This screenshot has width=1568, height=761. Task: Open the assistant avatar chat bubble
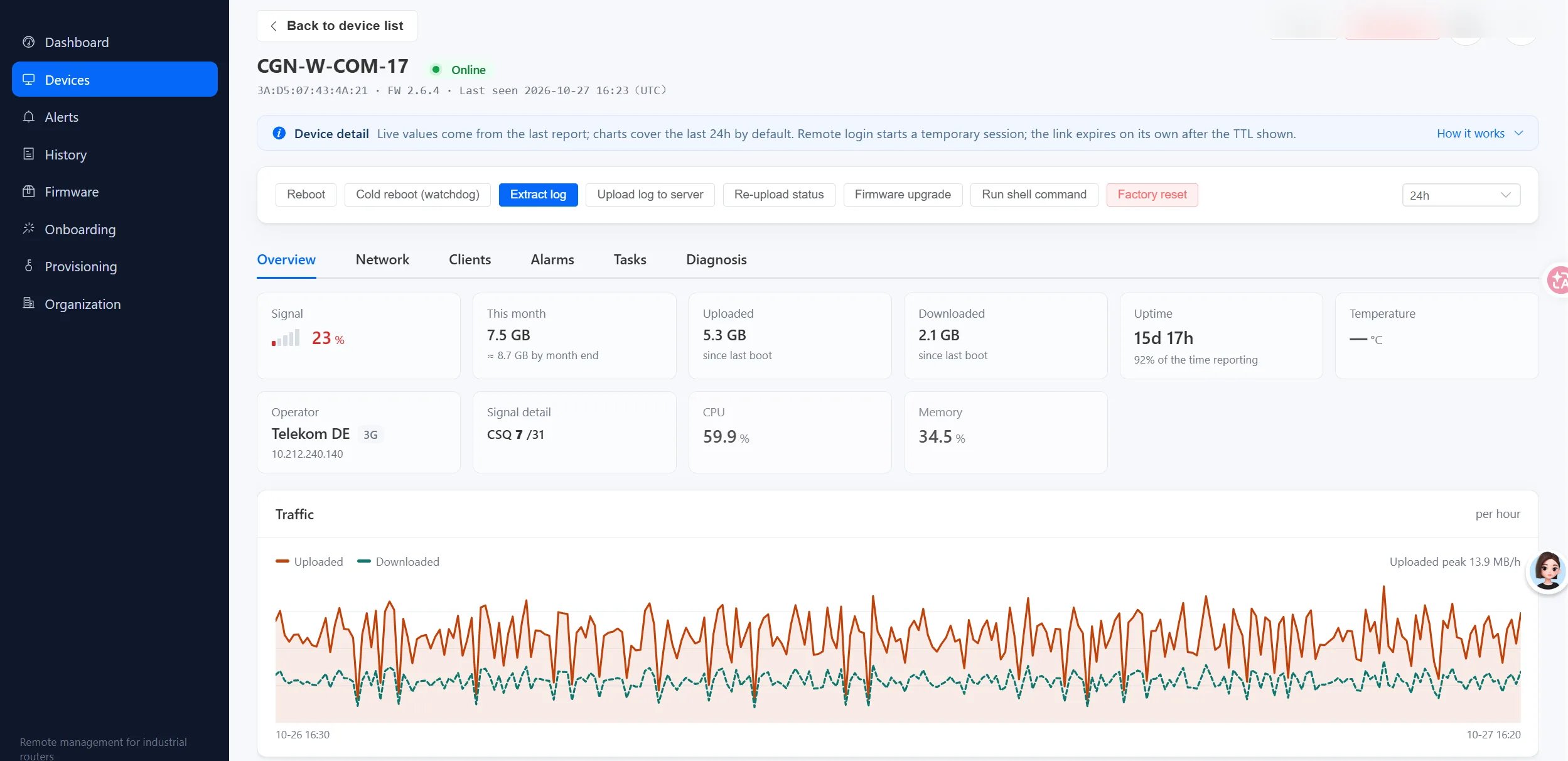(1547, 571)
